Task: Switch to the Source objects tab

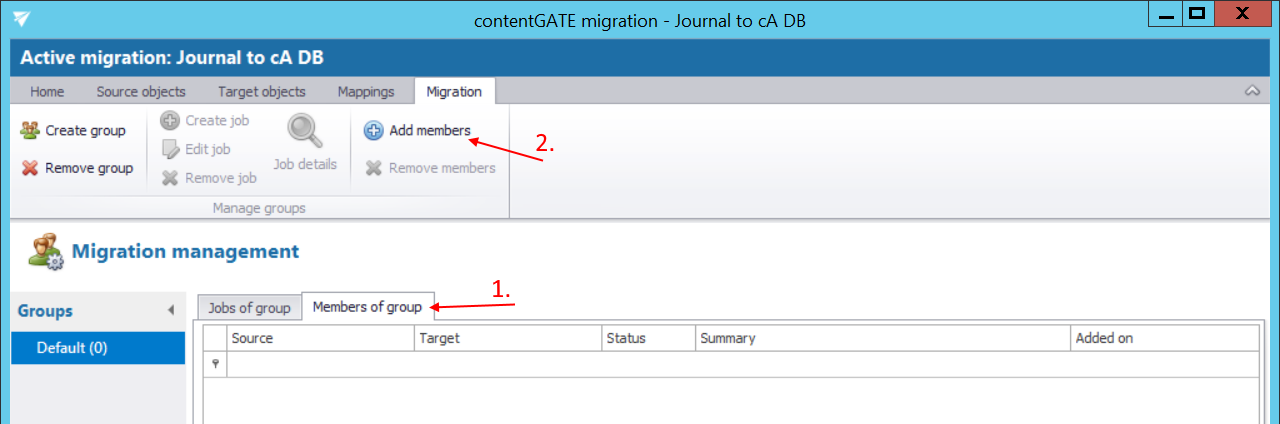Action: click(x=141, y=92)
